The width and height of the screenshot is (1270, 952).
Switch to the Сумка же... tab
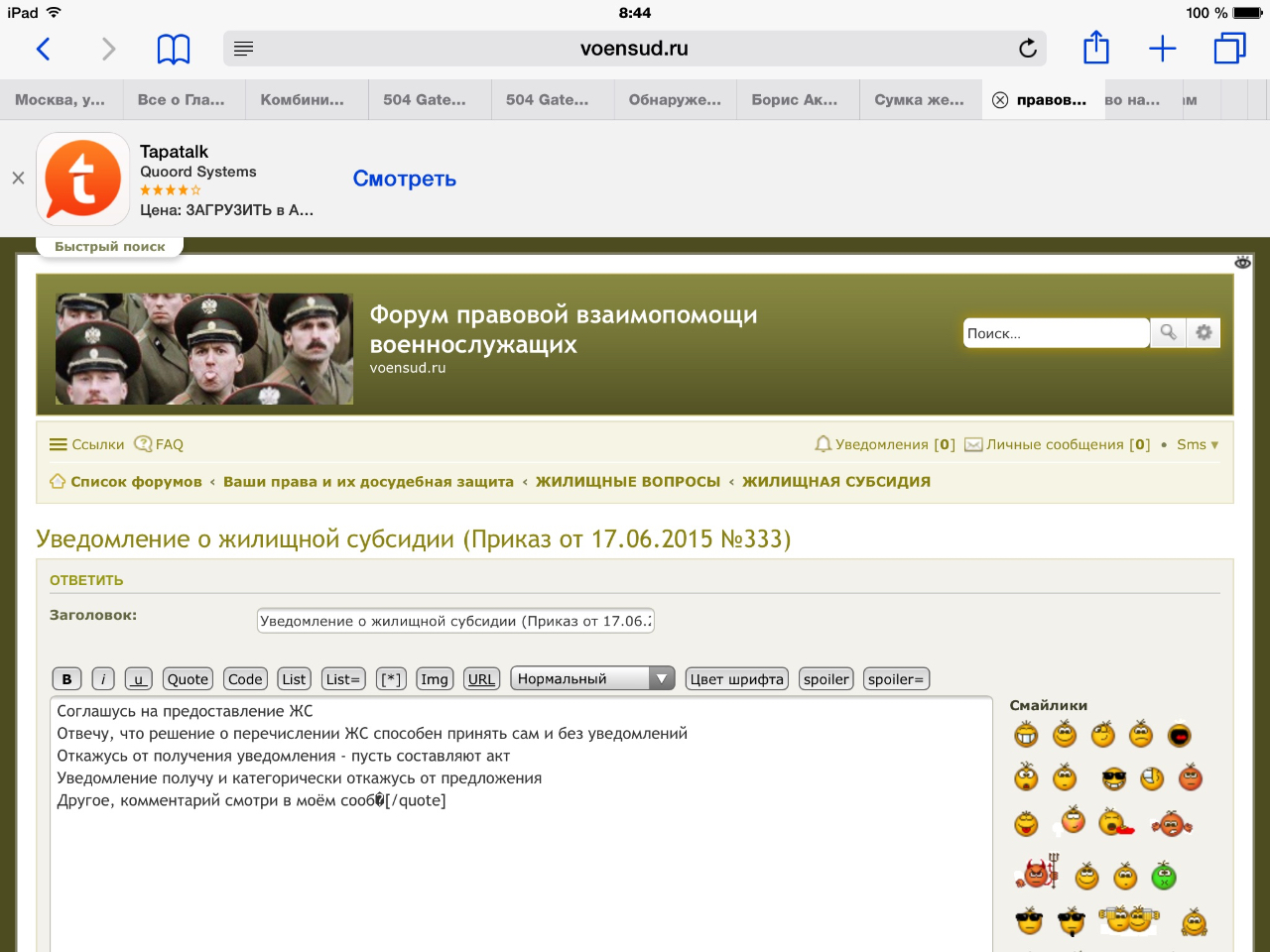click(919, 100)
